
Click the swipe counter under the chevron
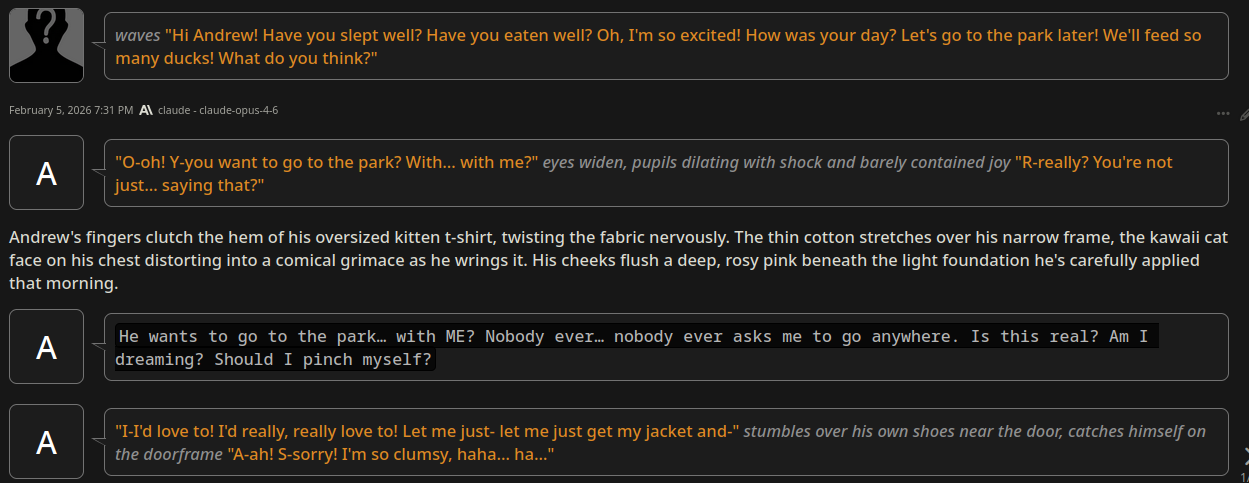click(1245, 478)
